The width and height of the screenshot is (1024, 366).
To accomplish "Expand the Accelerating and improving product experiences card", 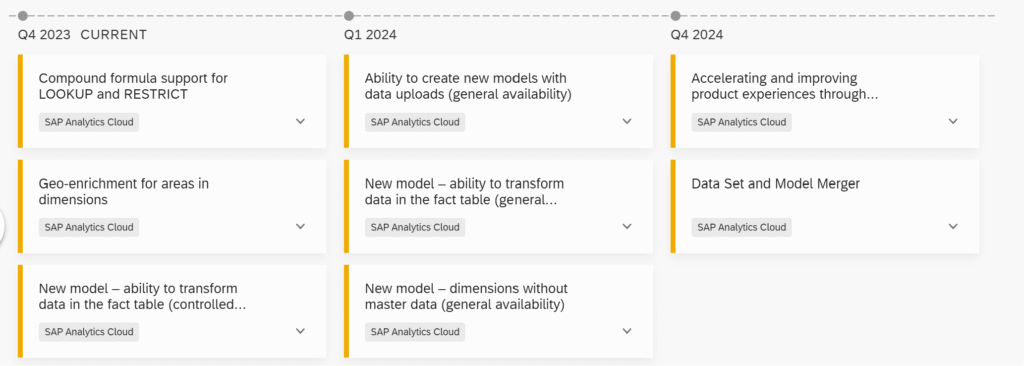I will click(953, 122).
